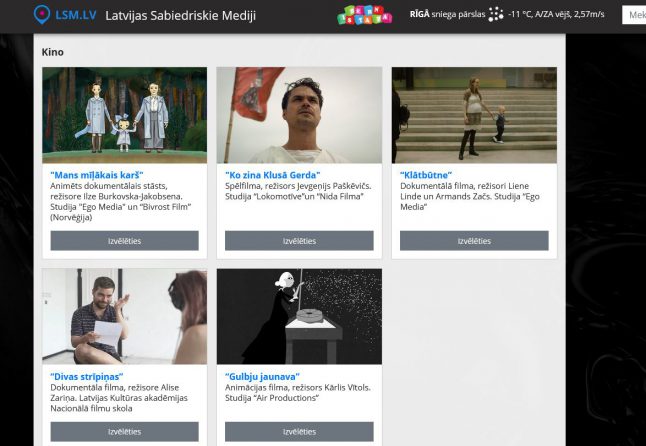Click the black-and-white animation thumbnail

pyautogui.click(x=299, y=316)
